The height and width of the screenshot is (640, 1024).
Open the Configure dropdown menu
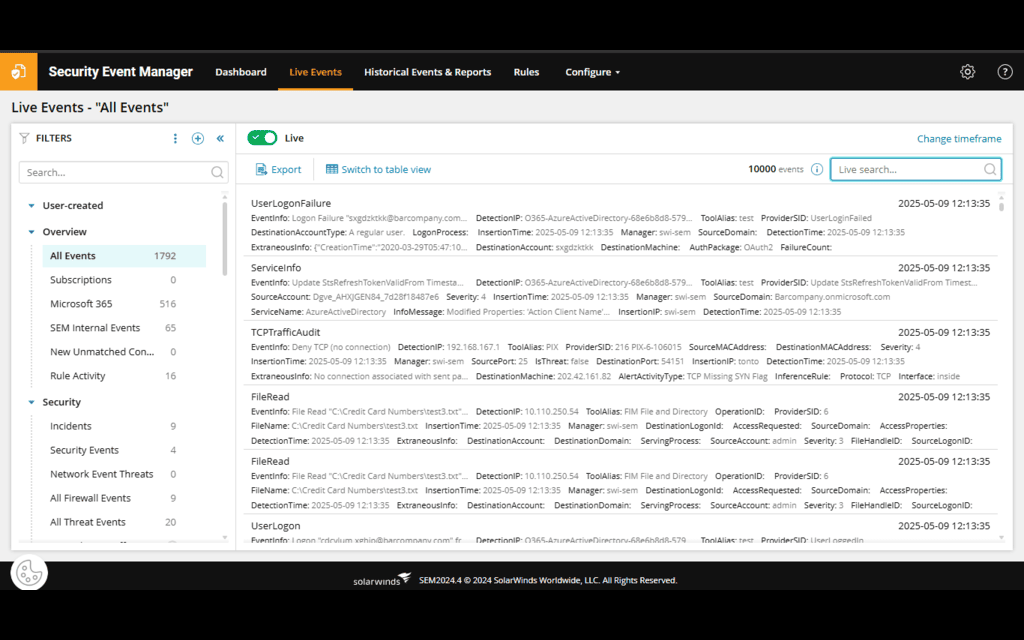tap(592, 71)
